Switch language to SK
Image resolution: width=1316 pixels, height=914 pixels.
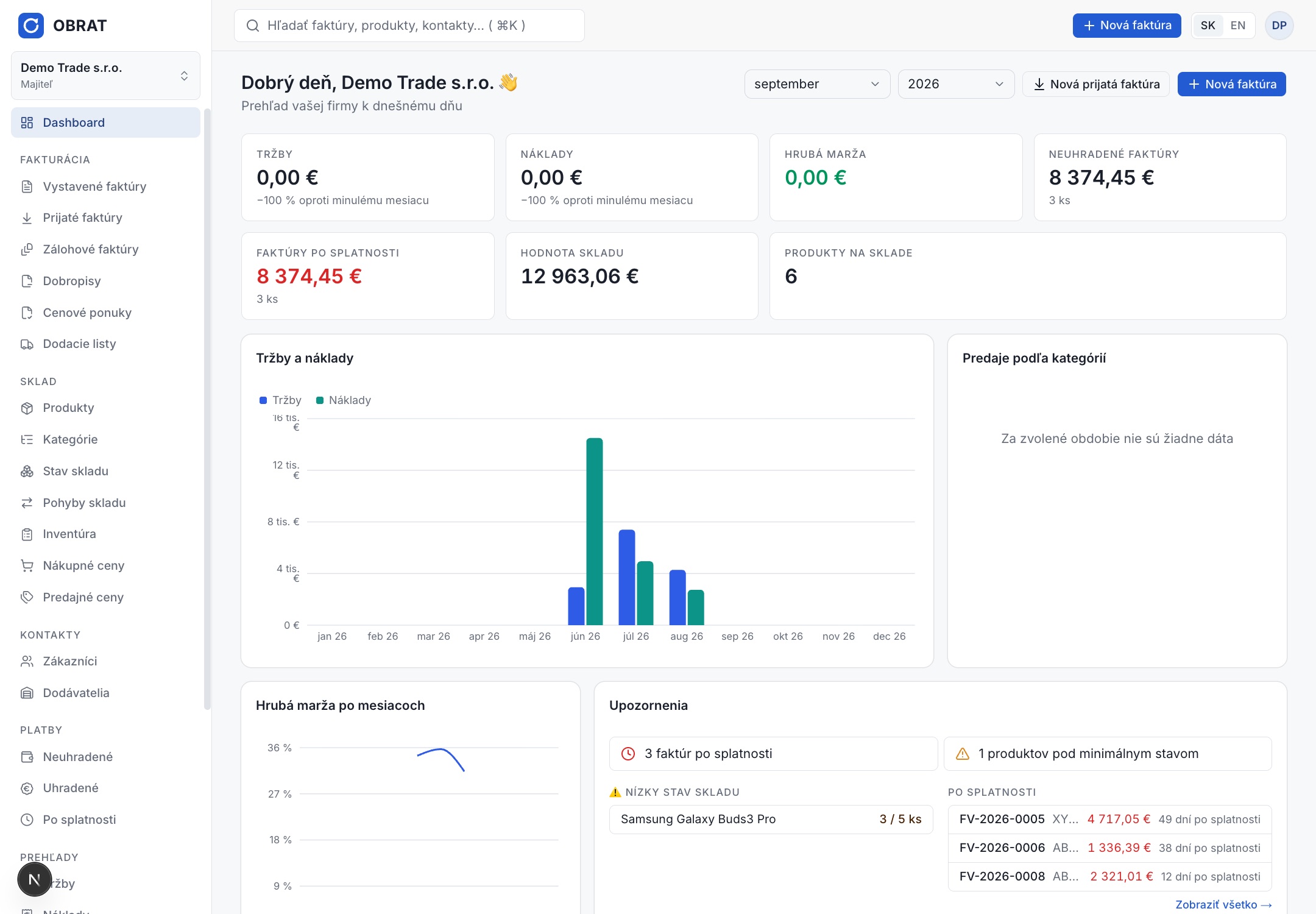1208,26
